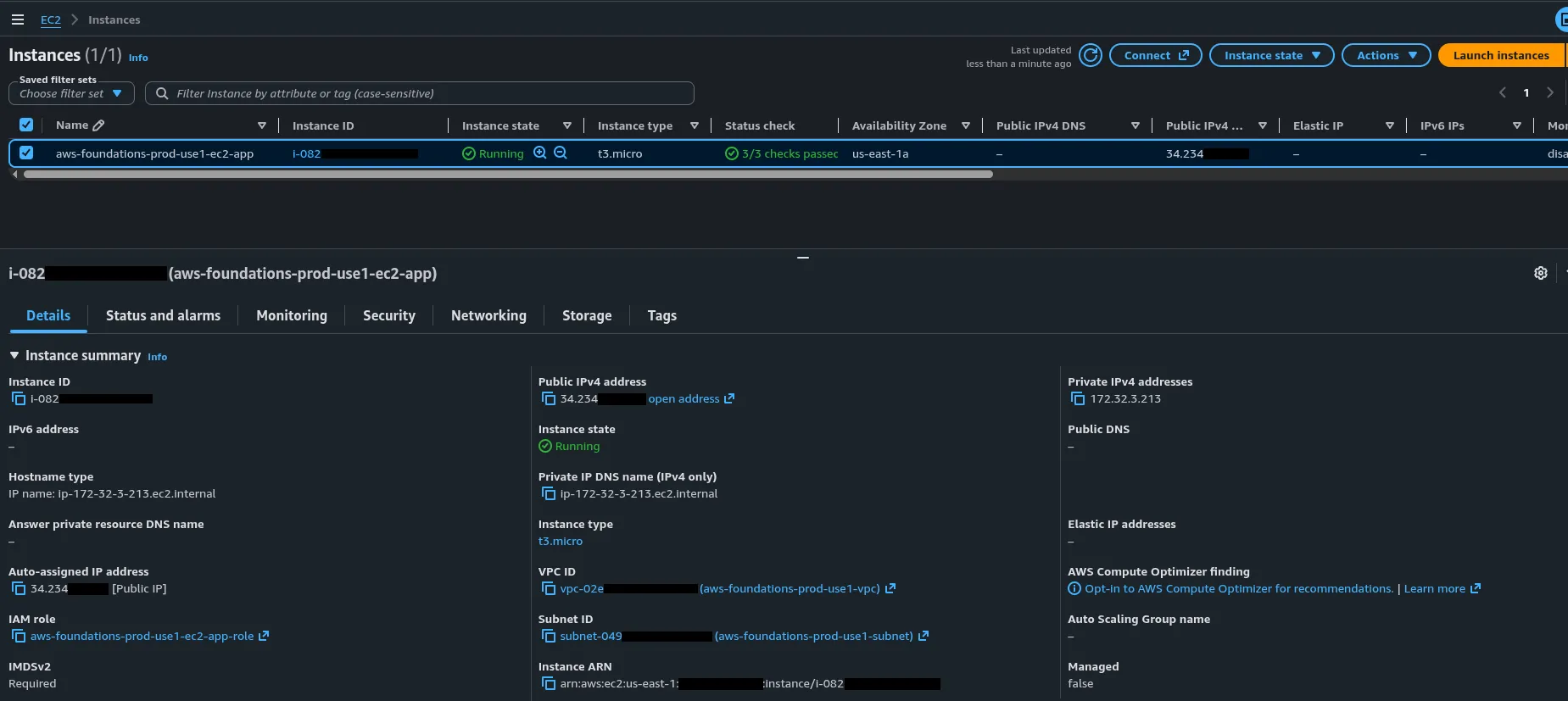Sort by Instance state column arrow
Image resolution: width=1568 pixels, height=701 pixels.
(x=567, y=125)
